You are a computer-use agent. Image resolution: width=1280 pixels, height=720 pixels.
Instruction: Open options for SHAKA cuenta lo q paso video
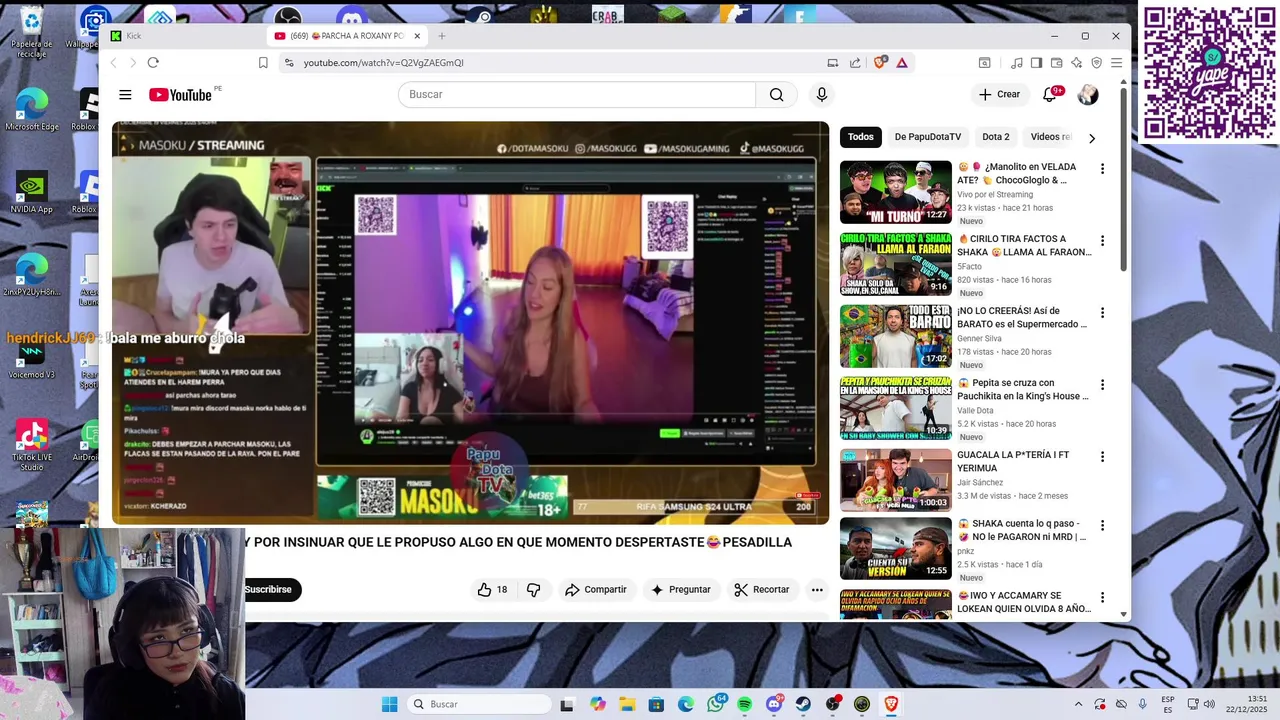pyautogui.click(x=1103, y=525)
